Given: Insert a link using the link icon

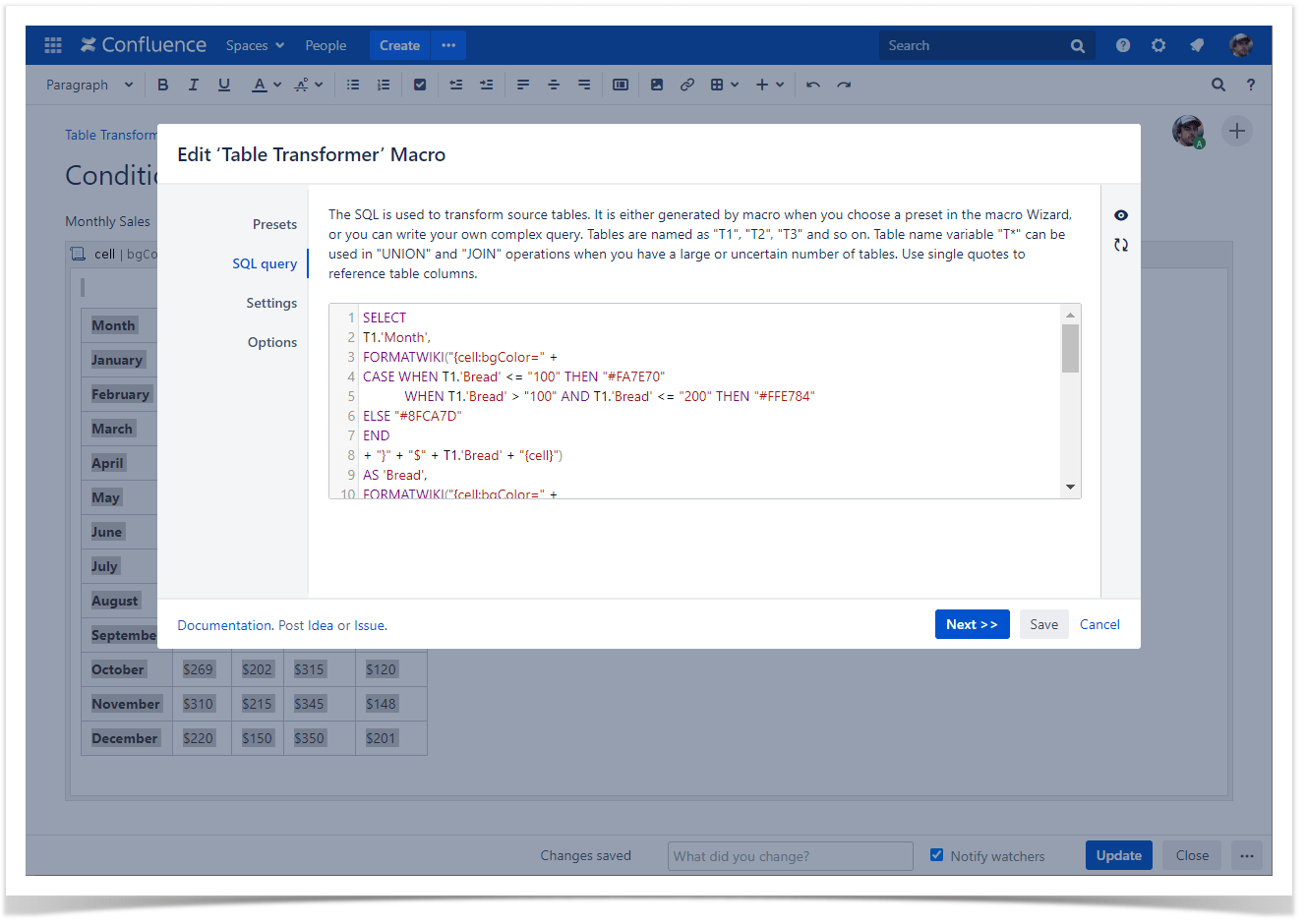Looking at the screenshot, I should (x=686, y=85).
